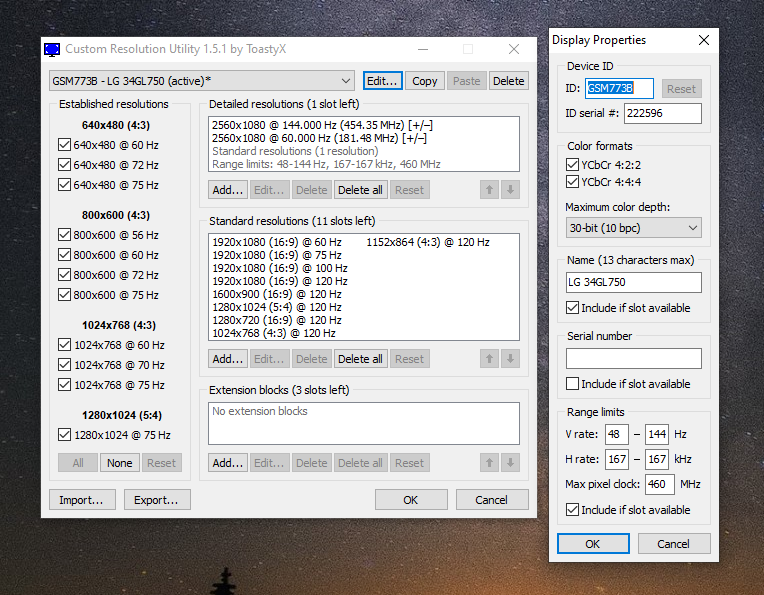Screen dimensions: 764x595
Task: Move standard resolution down with arrow
Action: pos(510,359)
